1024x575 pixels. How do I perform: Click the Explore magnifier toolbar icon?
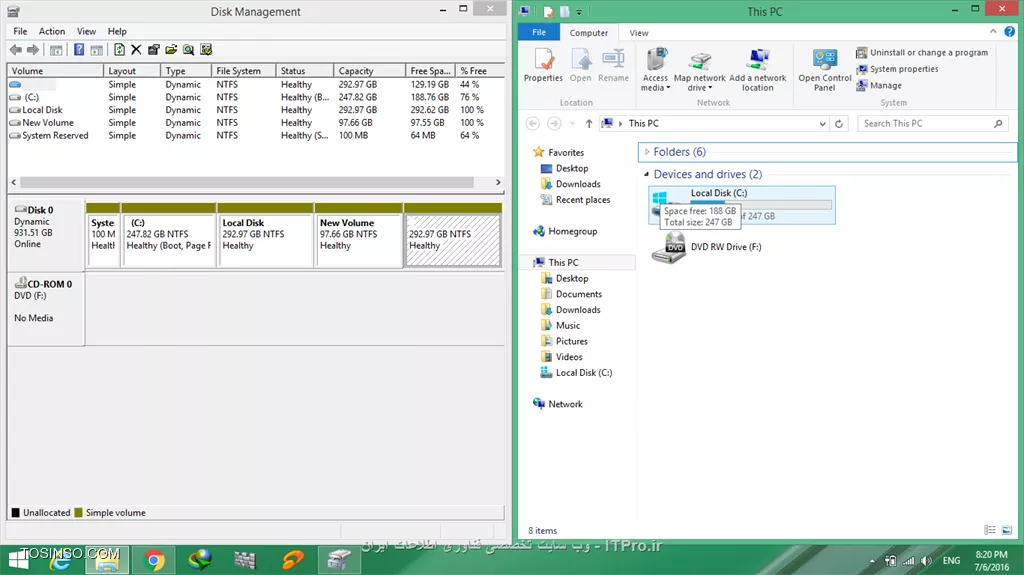(x=189, y=50)
